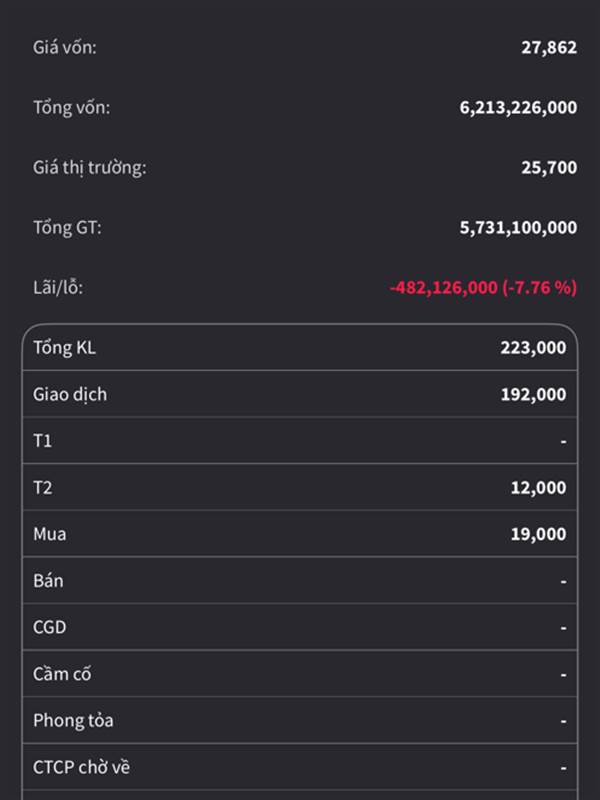Tap the Lãi/lỗ label
This screenshot has height=800, width=600.
(58, 287)
